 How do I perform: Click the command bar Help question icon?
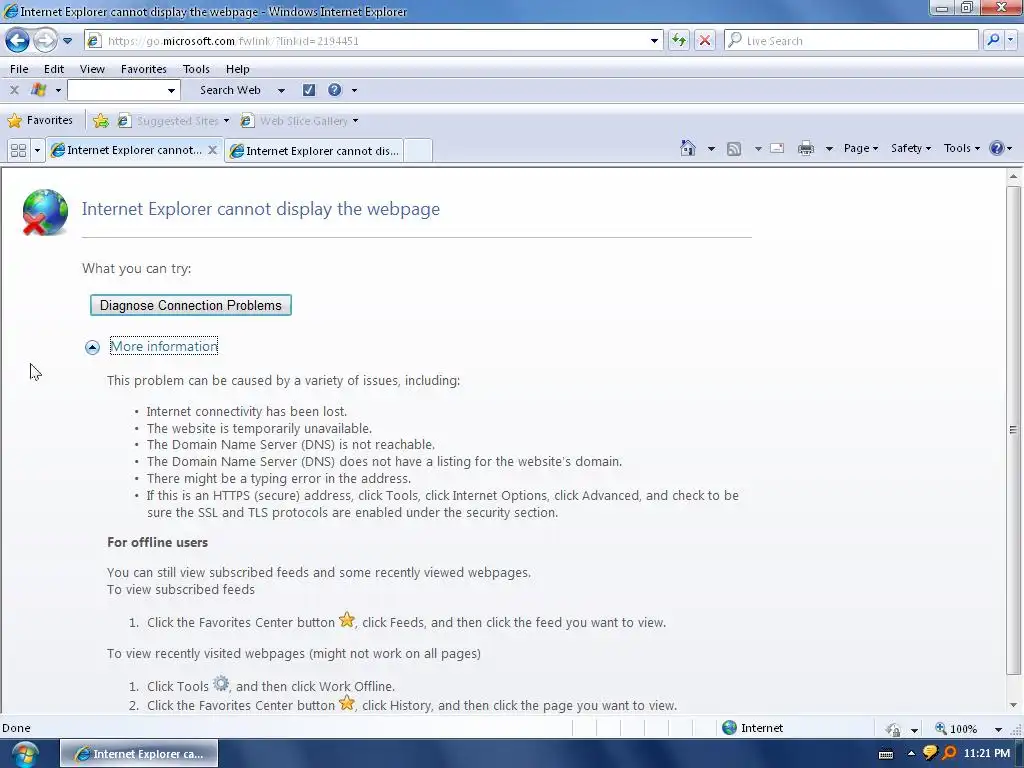point(997,148)
